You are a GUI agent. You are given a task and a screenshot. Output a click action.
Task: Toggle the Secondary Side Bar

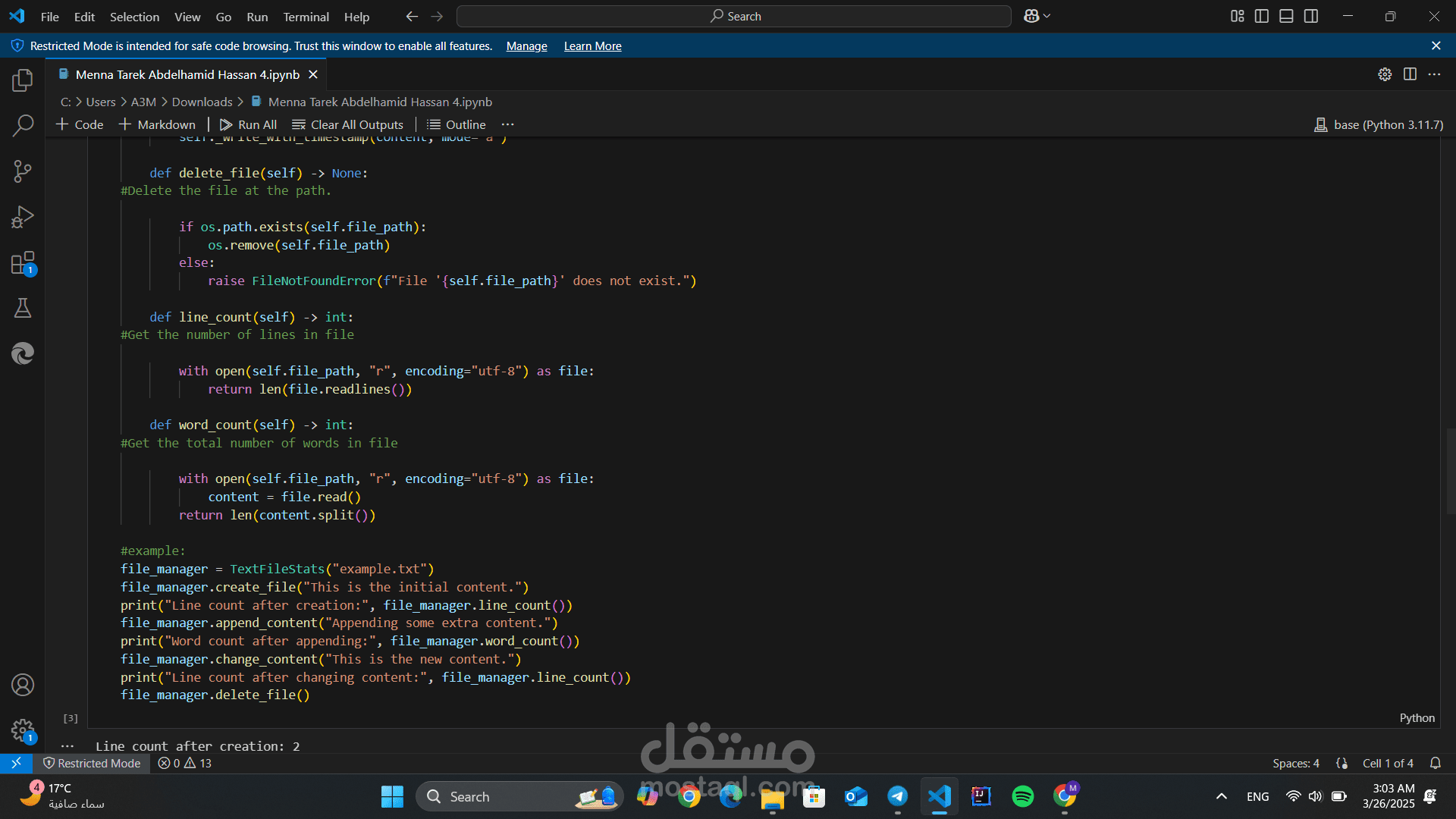pos(1311,16)
